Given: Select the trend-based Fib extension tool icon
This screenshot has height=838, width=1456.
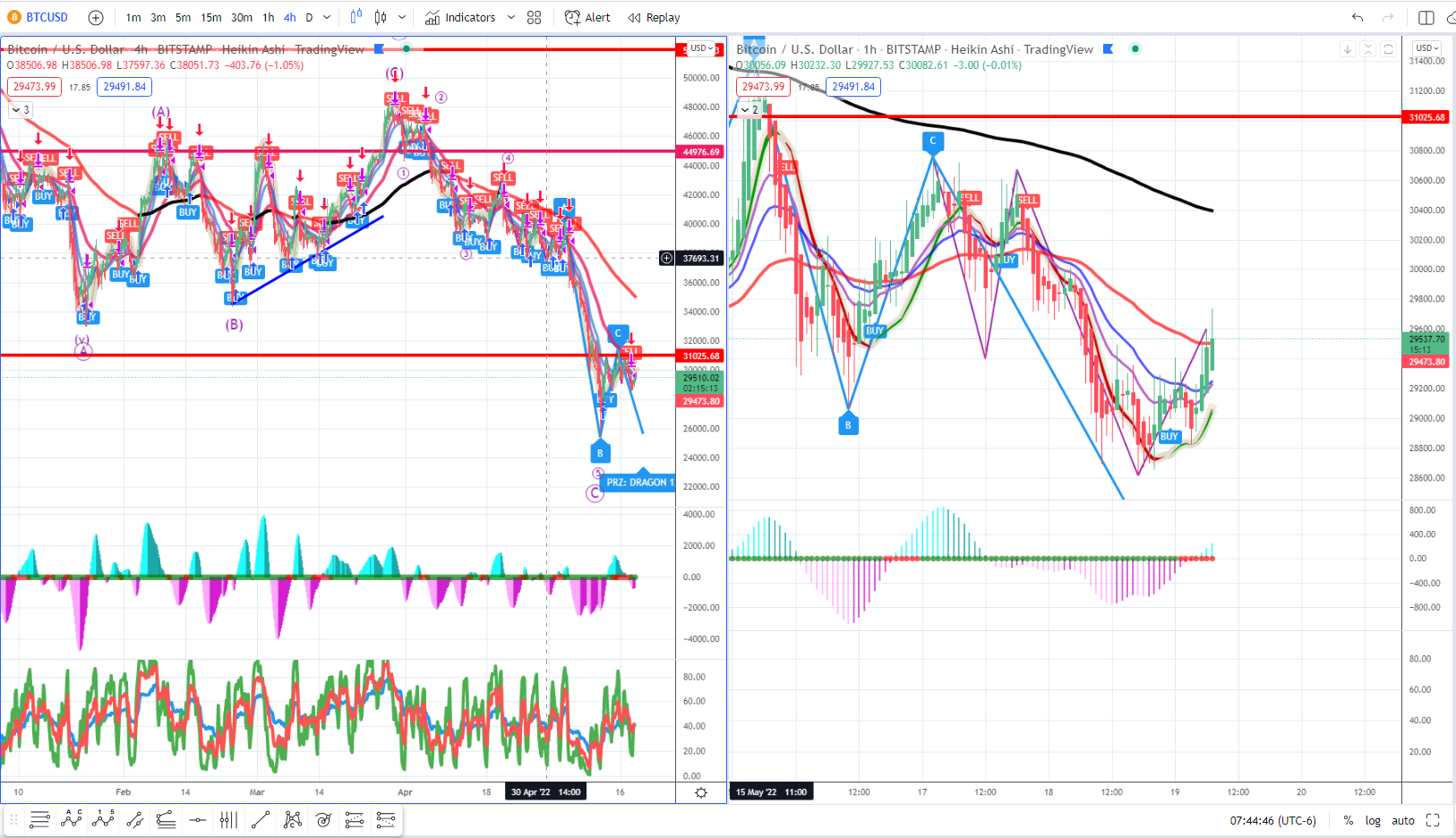Looking at the screenshot, I should [355, 819].
